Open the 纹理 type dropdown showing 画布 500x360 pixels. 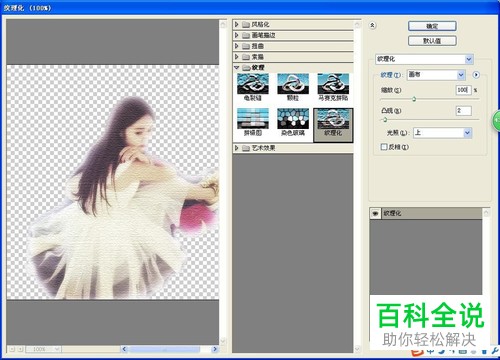tap(436, 75)
